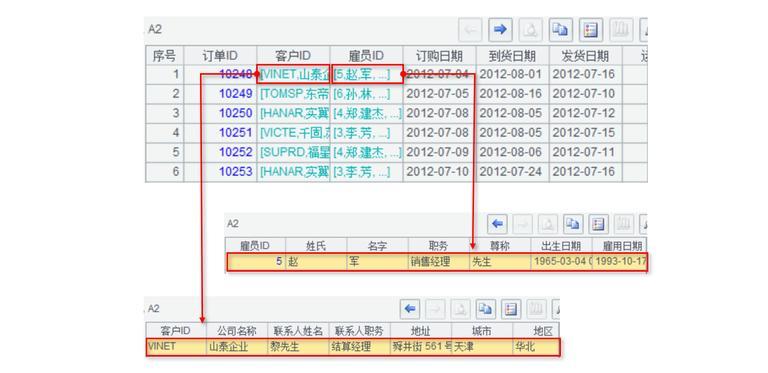Click arrival date 2012-08-16 cell
Screen dimensions: 768x373
512,94
